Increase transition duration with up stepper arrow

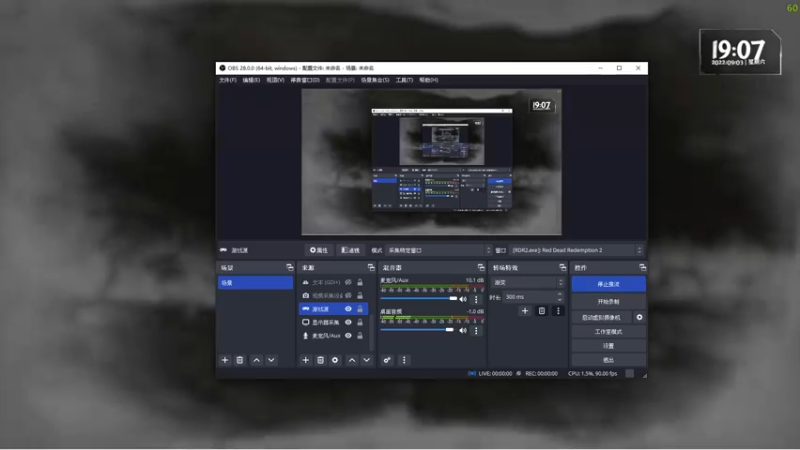coord(560,294)
